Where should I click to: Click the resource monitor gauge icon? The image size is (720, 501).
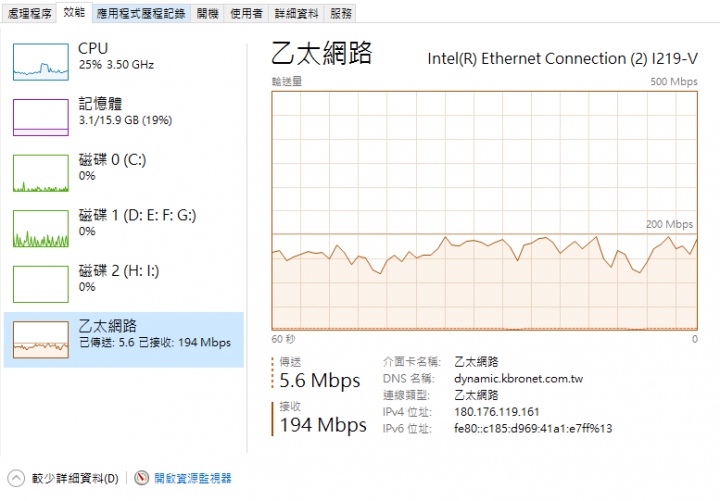pos(142,478)
